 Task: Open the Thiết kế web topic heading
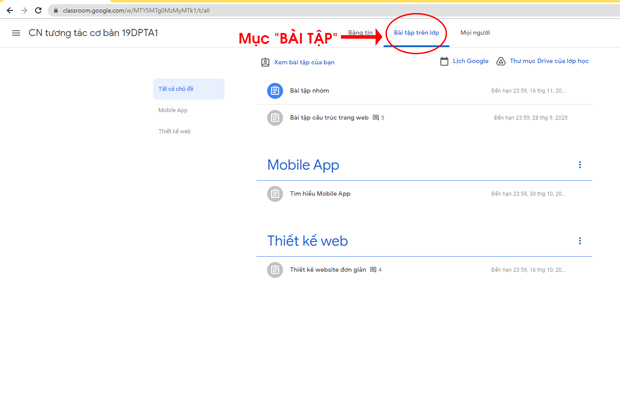pyautogui.click(x=308, y=241)
